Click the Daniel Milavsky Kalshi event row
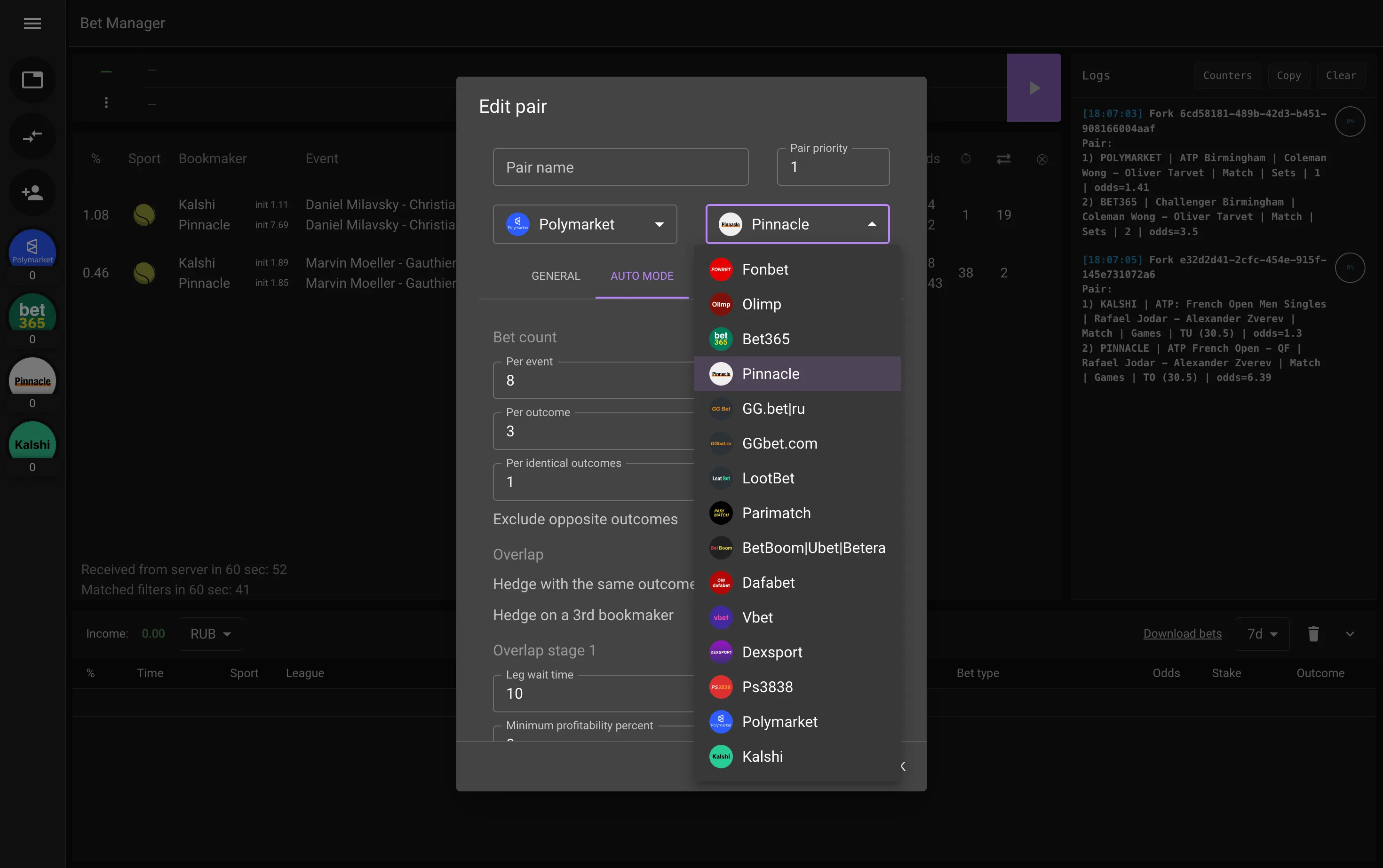The width and height of the screenshot is (1383, 868). [381, 205]
